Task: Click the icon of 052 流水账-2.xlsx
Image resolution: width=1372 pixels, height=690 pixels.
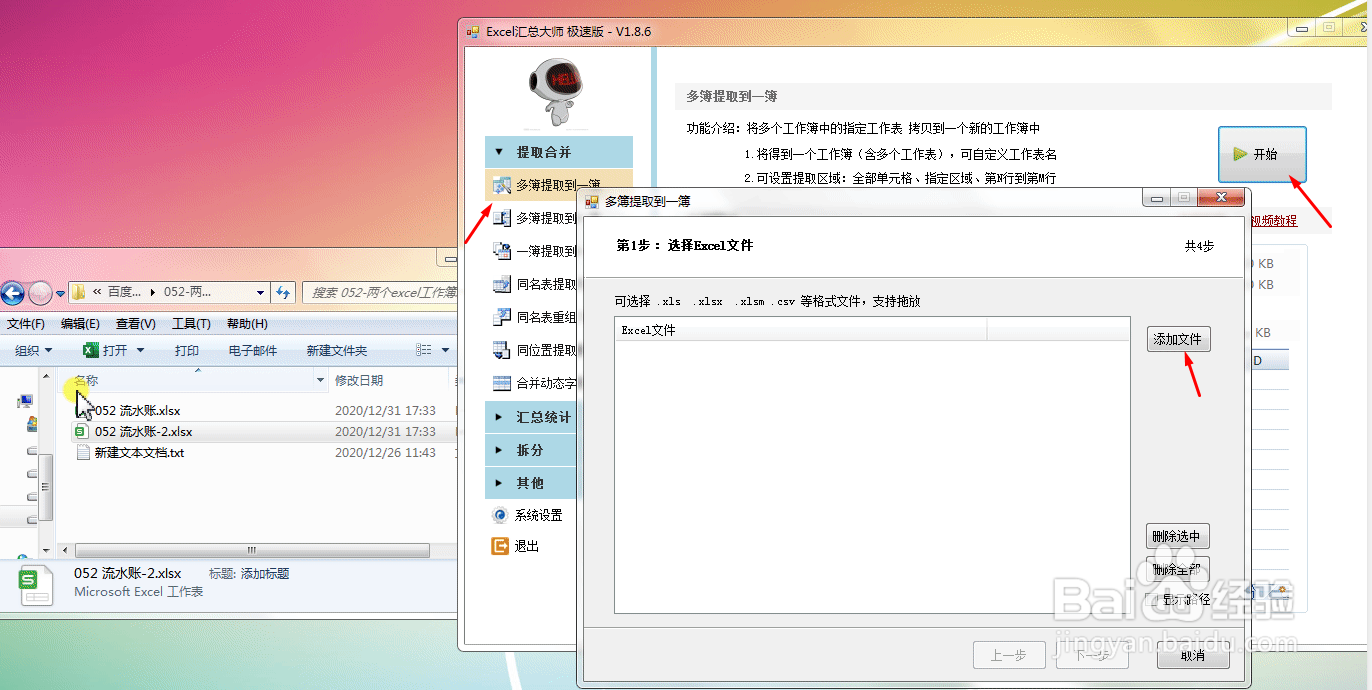Action: pos(83,431)
